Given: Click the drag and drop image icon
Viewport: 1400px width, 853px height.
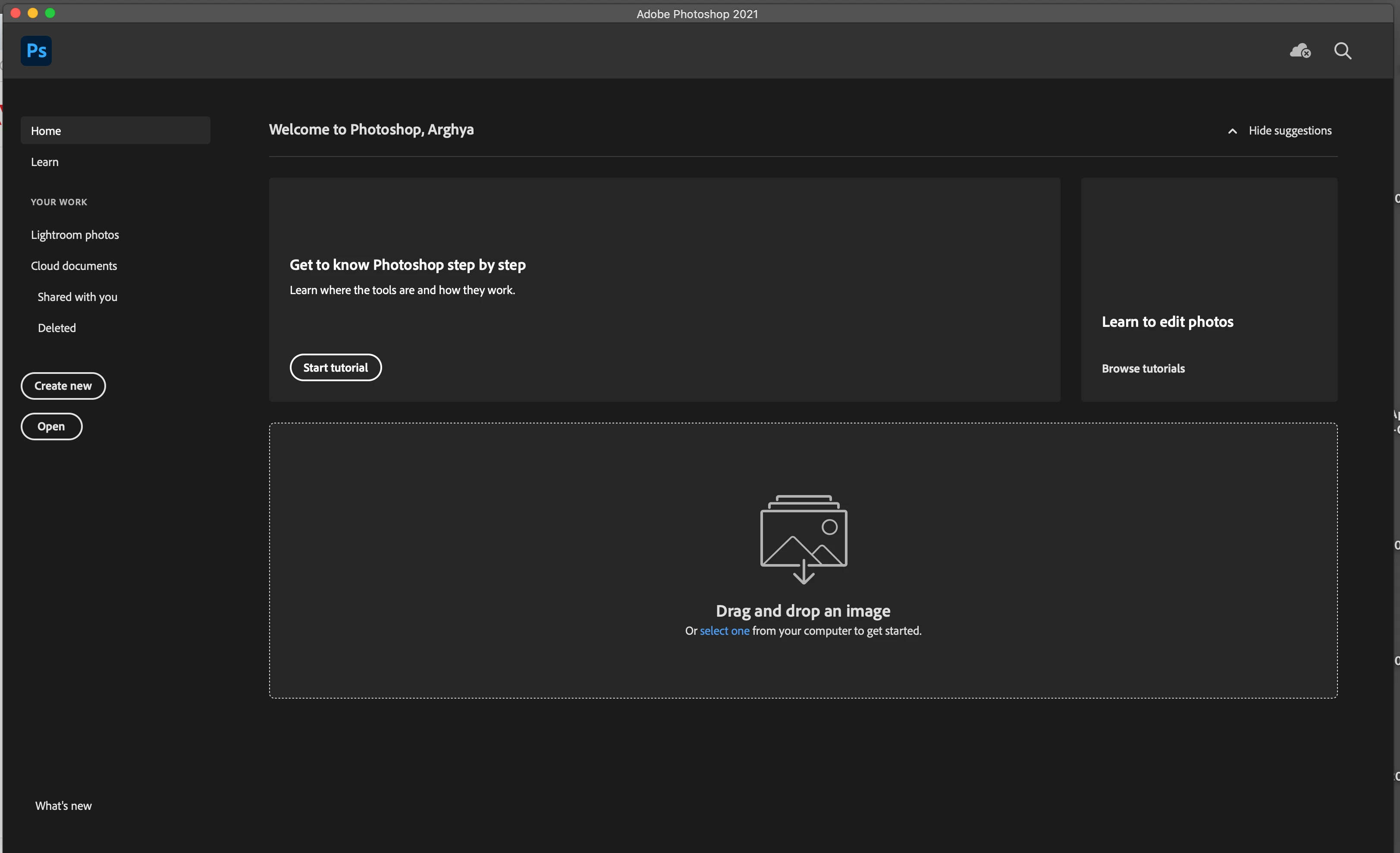Looking at the screenshot, I should click(804, 539).
